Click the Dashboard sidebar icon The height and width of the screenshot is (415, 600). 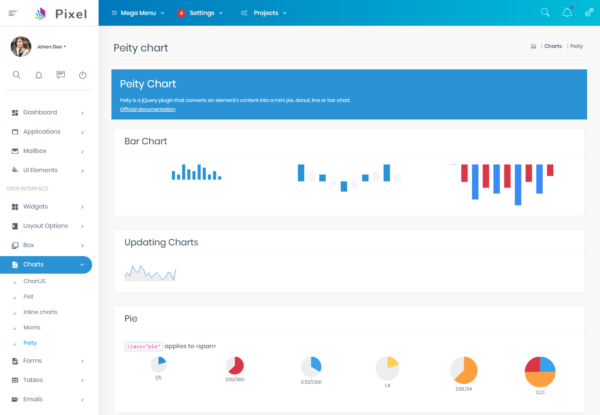point(15,112)
